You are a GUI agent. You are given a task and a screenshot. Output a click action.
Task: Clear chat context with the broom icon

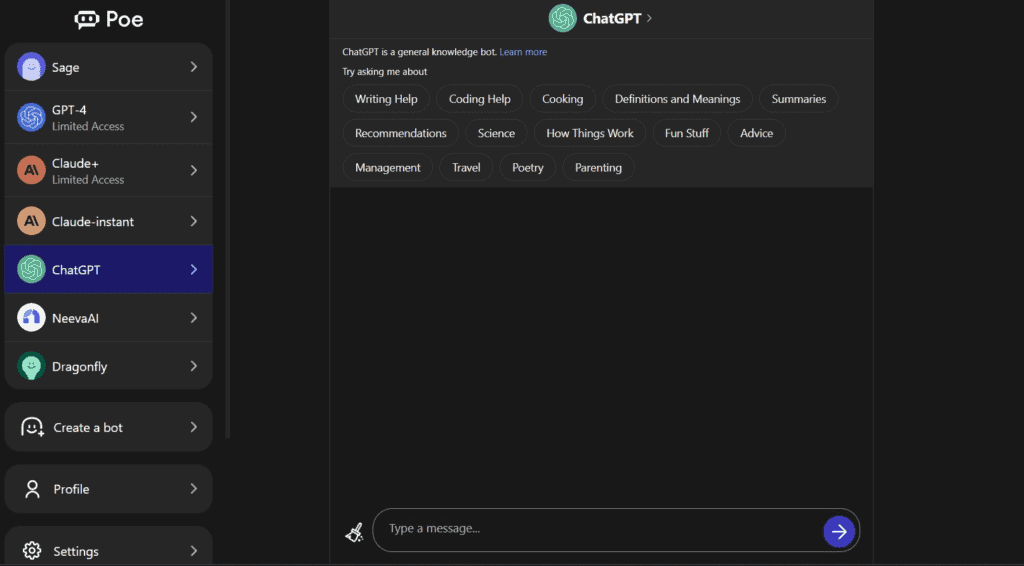tap(354, 532)
